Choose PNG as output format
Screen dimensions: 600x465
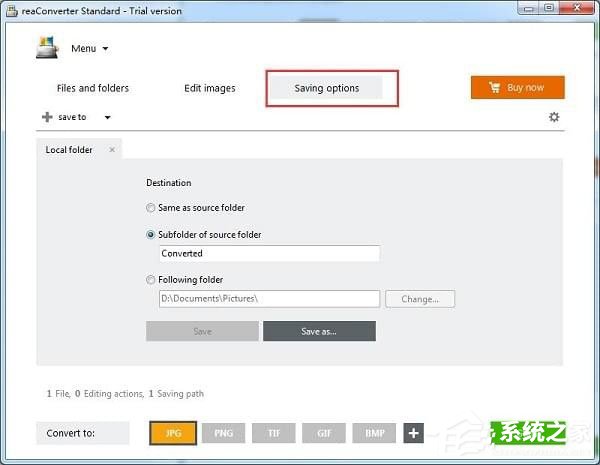[x=223, y=433]
